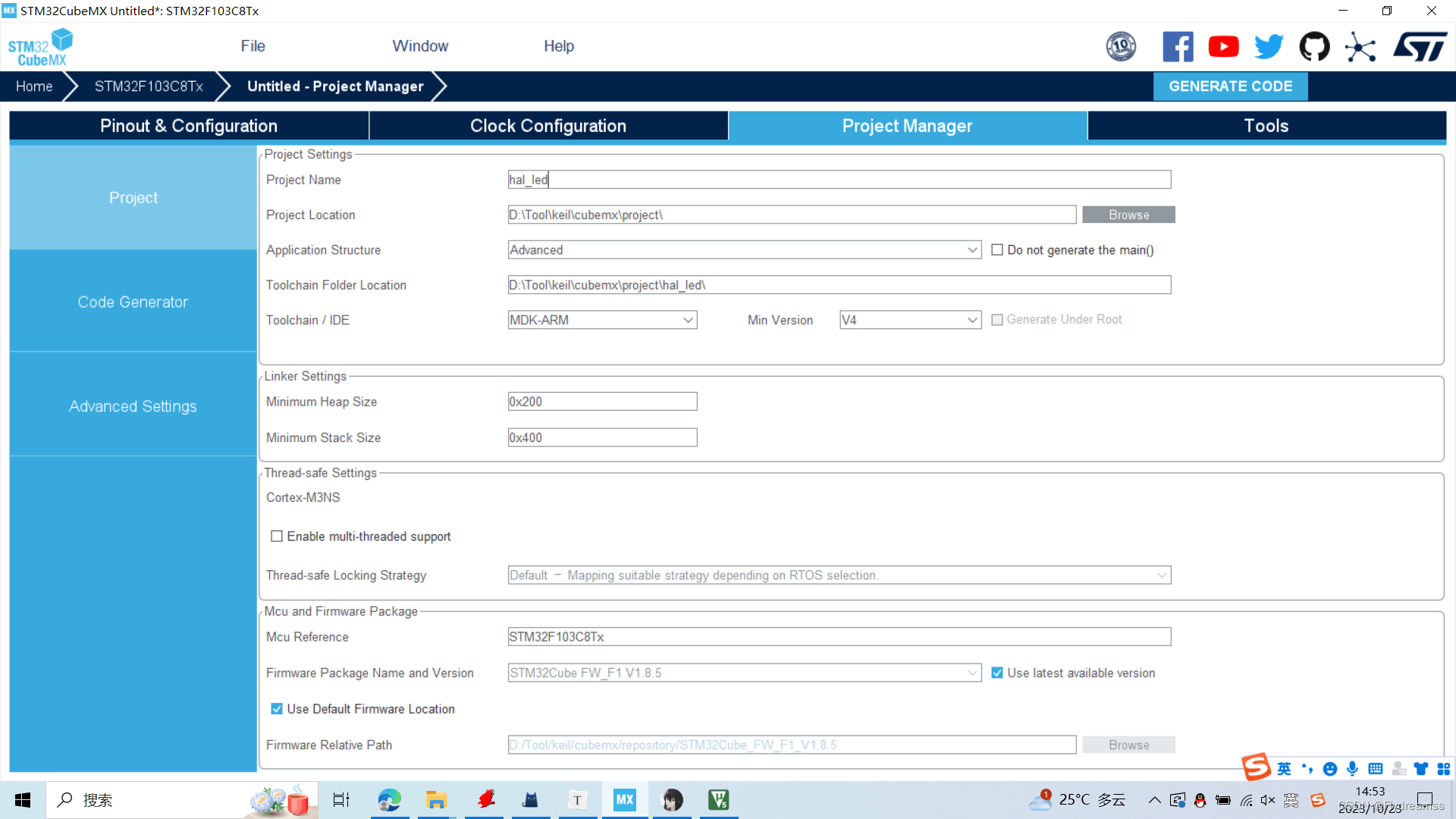This screenshot has width=1456, height=819.
Task: Click Browse next to Firmware Relative Path
Action: pyautogui.click(x=1128, y=745)
